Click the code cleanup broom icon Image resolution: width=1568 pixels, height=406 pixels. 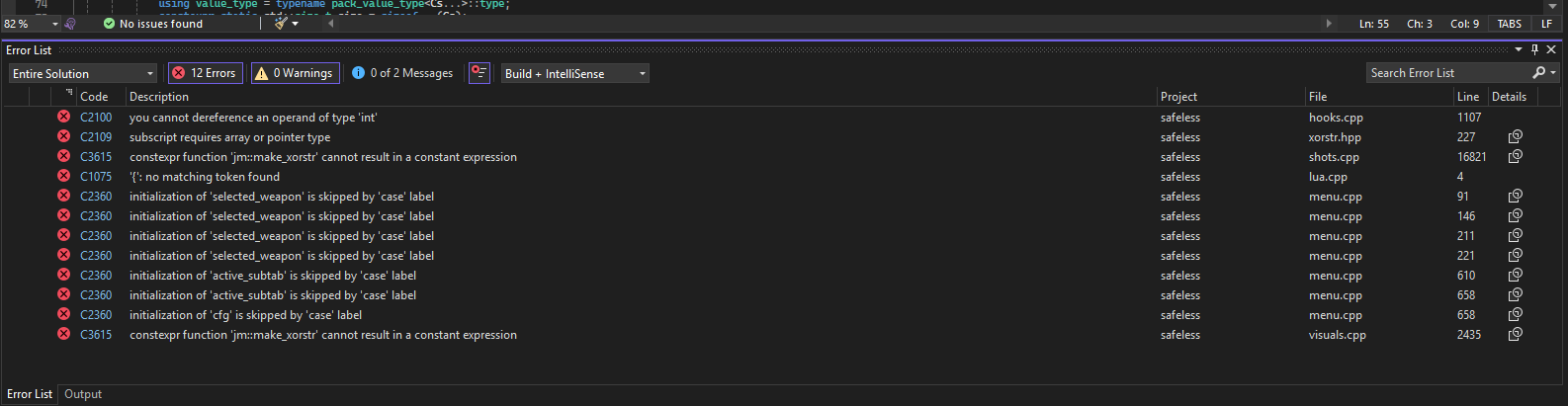pyautogui.click(x=282, y=23)
